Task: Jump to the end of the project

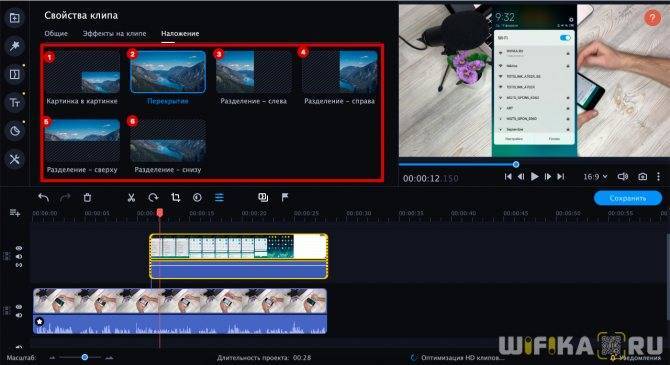Action: 561,177
